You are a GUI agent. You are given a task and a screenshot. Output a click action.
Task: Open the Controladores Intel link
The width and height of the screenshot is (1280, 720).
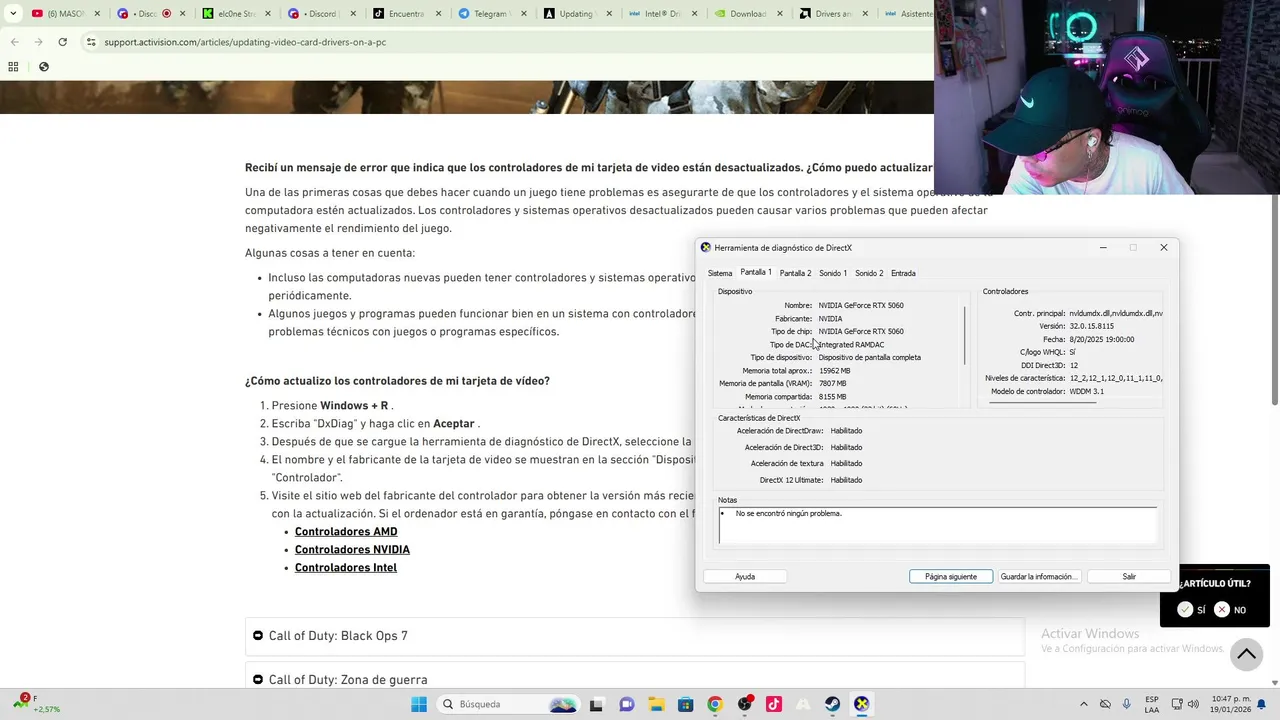coord(346,568)
